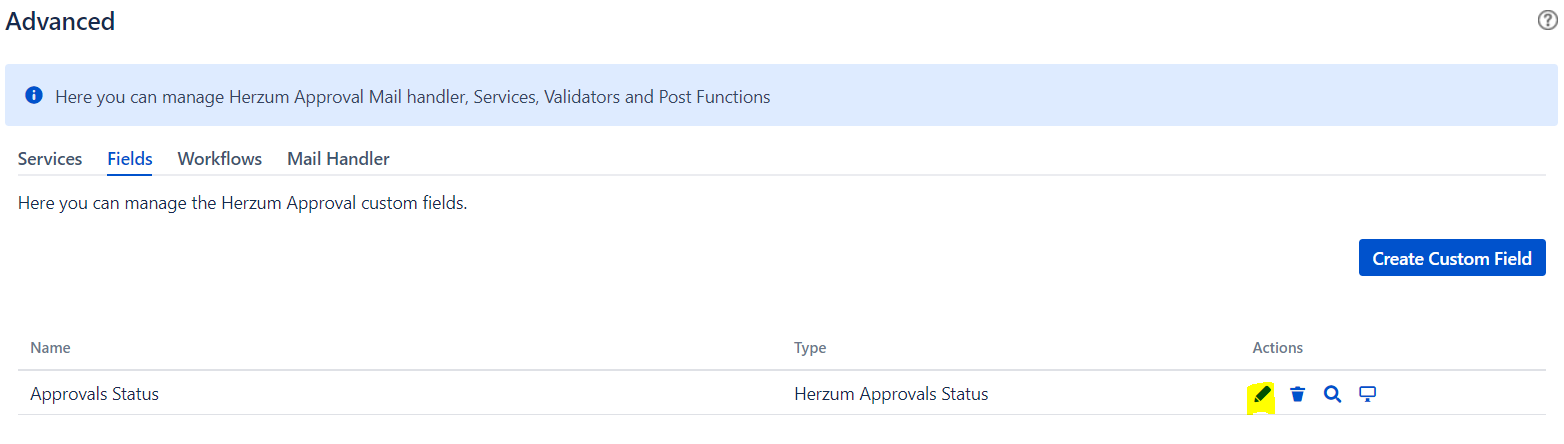Click the info icon in the blue banner
This screenshot has width=1564, height=444.
[34, 96]
